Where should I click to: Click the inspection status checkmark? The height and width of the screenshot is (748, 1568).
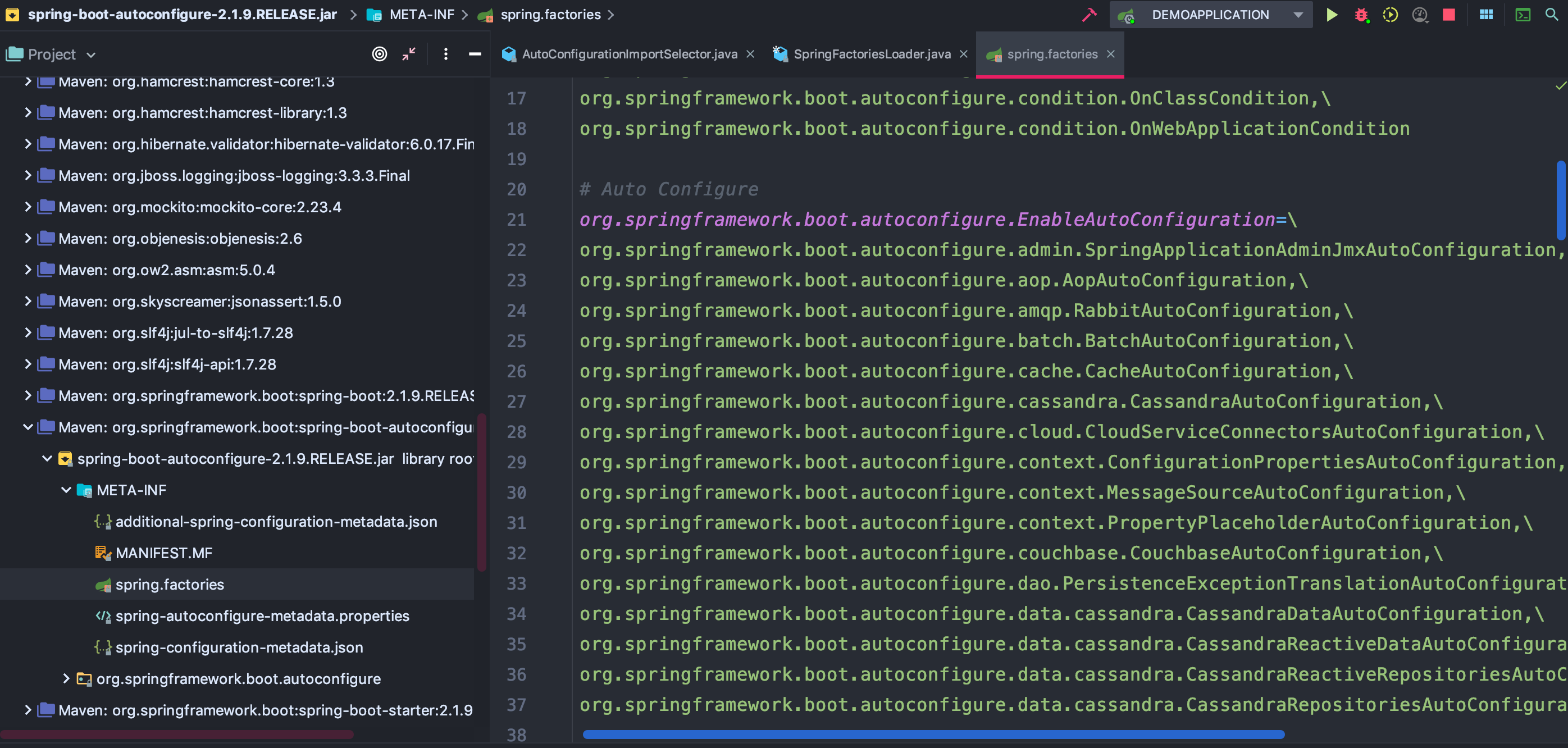pos(1560,86)
